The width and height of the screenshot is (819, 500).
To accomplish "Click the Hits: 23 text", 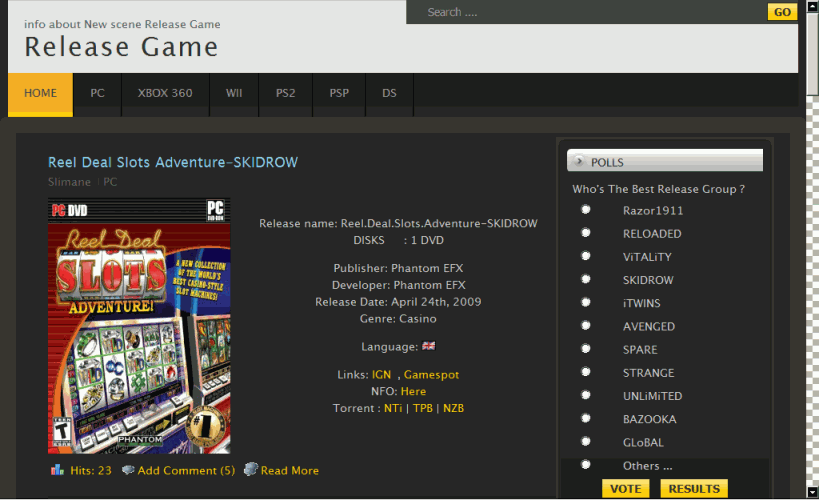I will (x=91, y=471).
